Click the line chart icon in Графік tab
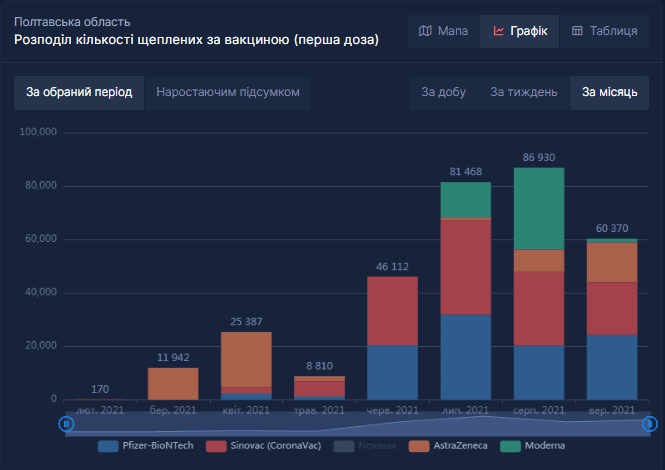Image resolution: width=665 pixels, height=470 pixels. (x=498, y=31)
